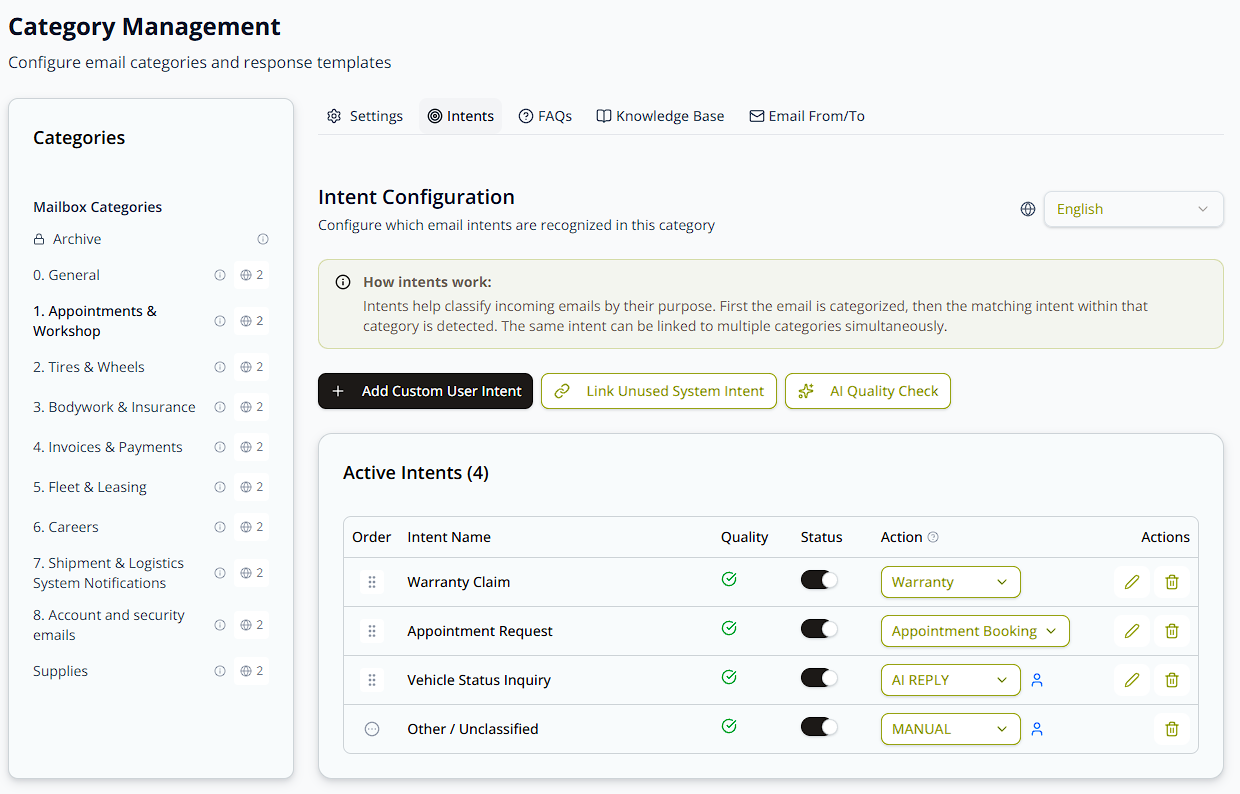Open the English language dropdown
The width and height of the screenshot is (1240, 794).
coord(1133,209)
